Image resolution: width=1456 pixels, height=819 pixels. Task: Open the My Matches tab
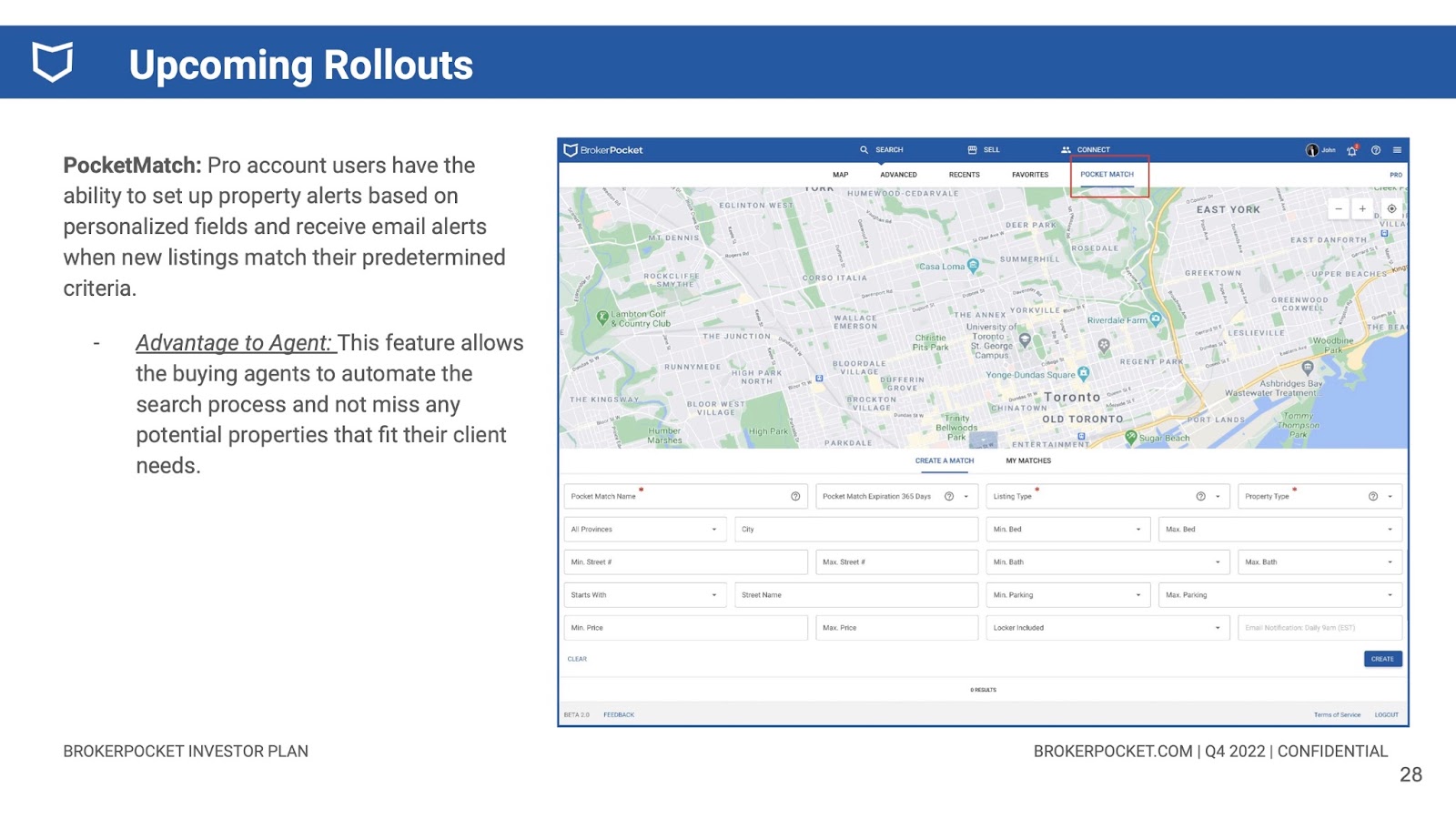click(x=1028, y=461)
